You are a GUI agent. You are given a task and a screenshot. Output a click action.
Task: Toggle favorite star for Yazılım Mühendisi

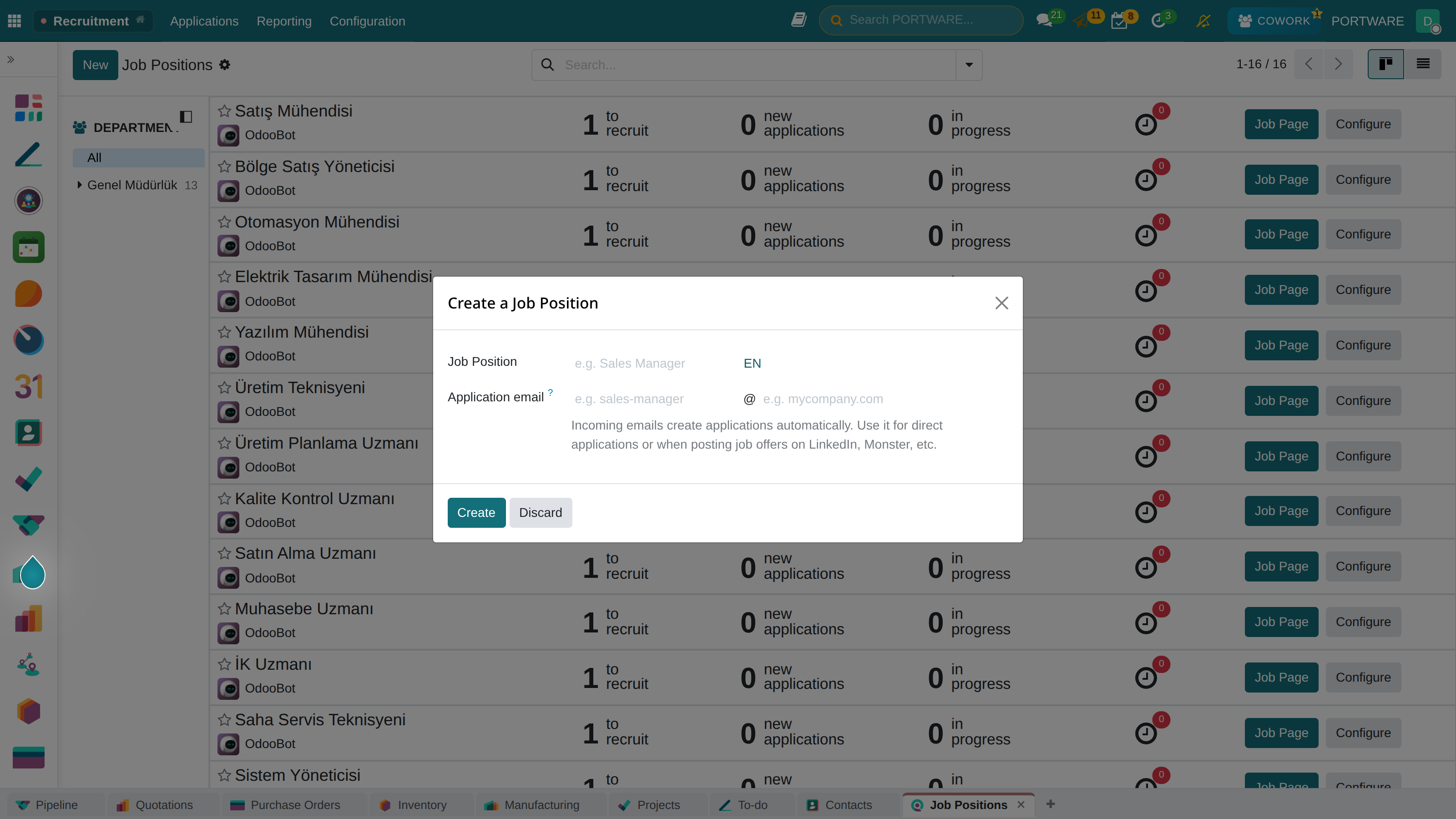[x=224, y=332]
